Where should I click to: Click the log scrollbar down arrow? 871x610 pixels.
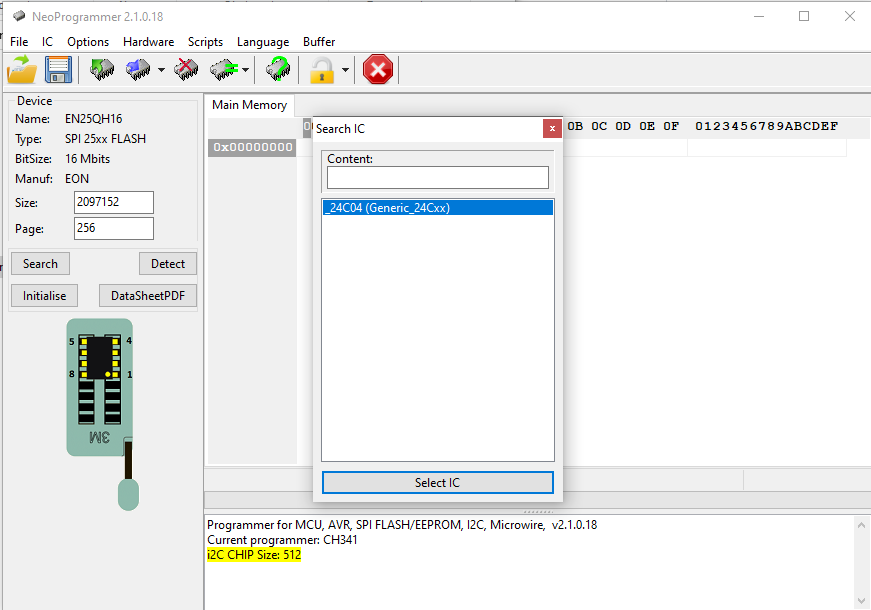click(x=861, y=601)
